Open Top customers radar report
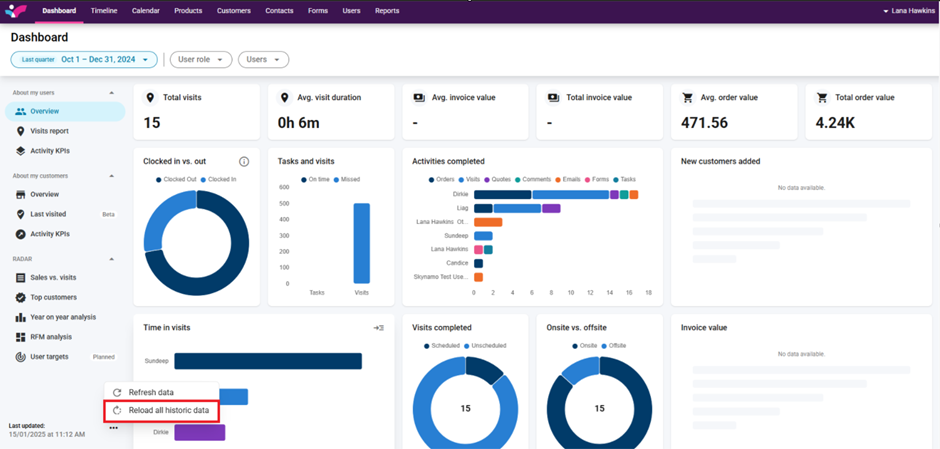The height and width of the screenshot is (449, 940). pyautogui.click(x=53, y=297)
